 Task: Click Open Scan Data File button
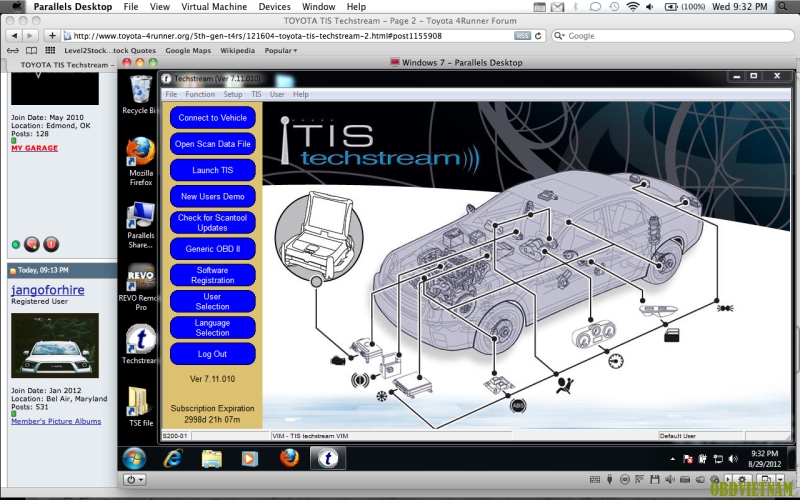(212, 144)
